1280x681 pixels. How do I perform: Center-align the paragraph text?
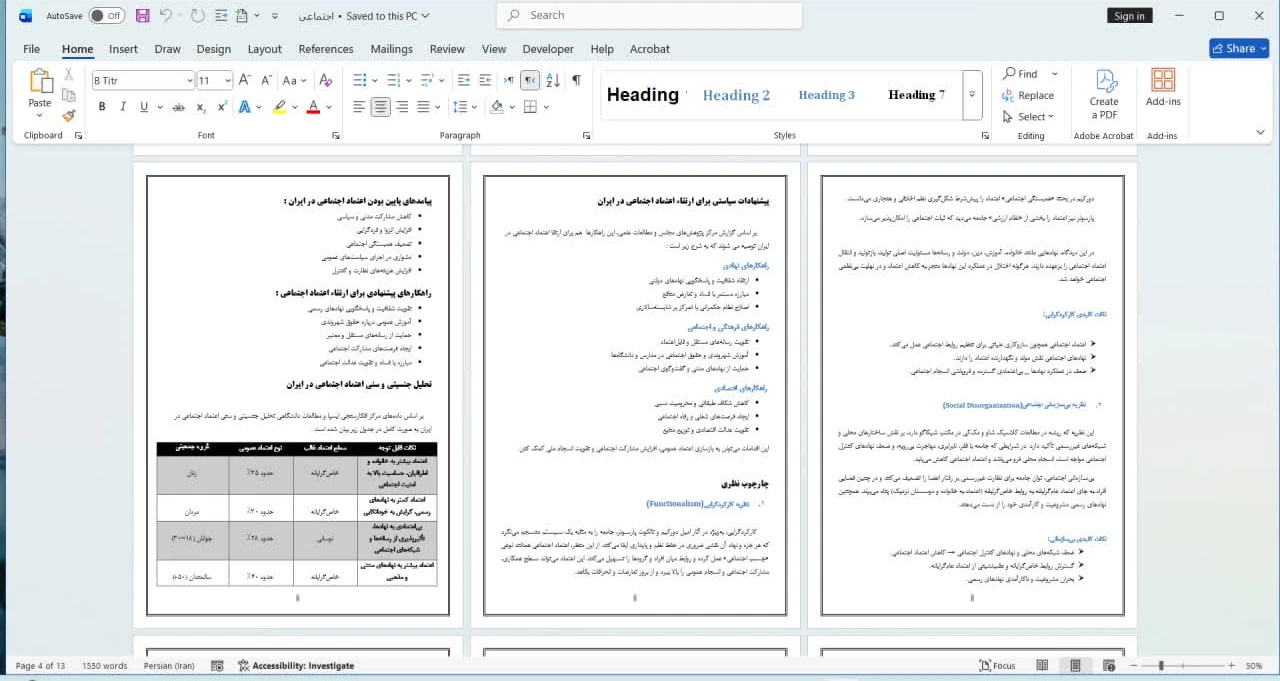coord(380,107)
